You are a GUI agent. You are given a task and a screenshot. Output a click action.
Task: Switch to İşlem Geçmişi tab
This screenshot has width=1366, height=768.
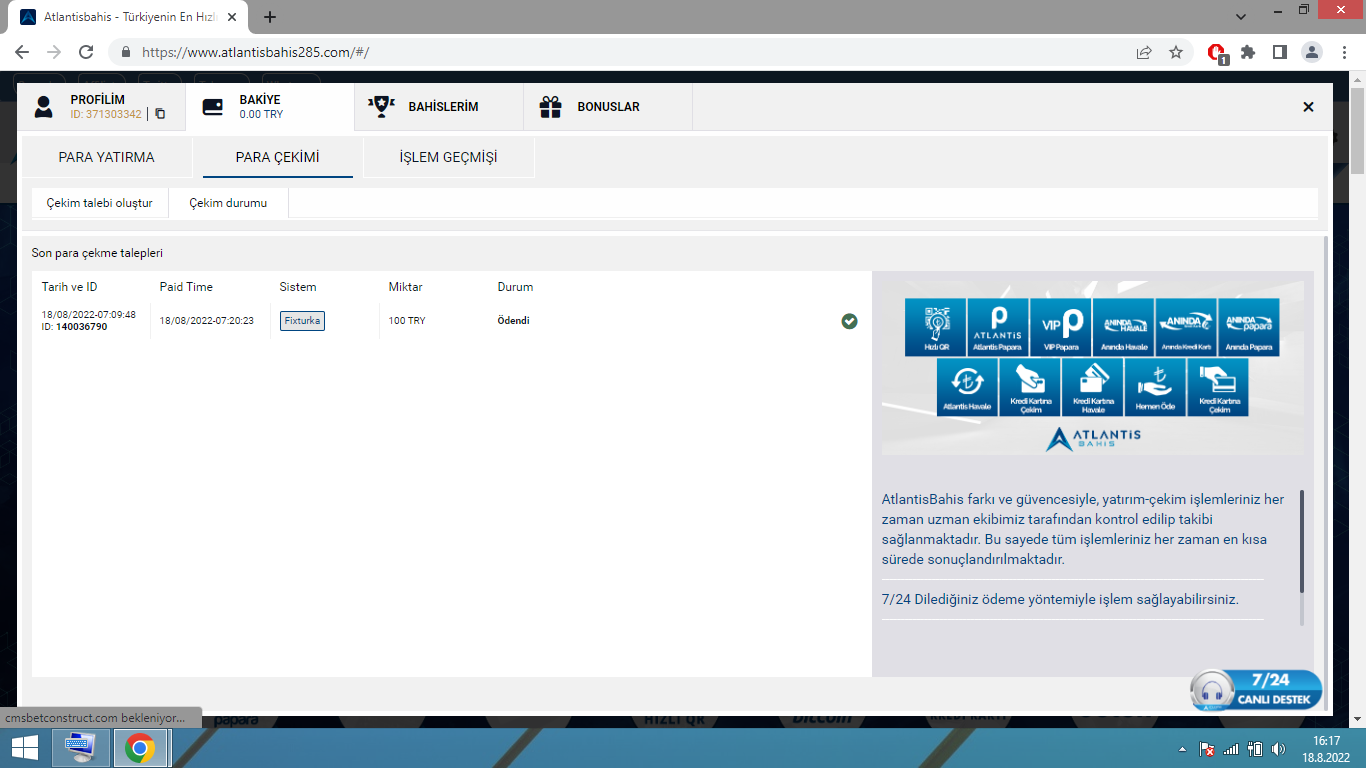tap(448, 157)
